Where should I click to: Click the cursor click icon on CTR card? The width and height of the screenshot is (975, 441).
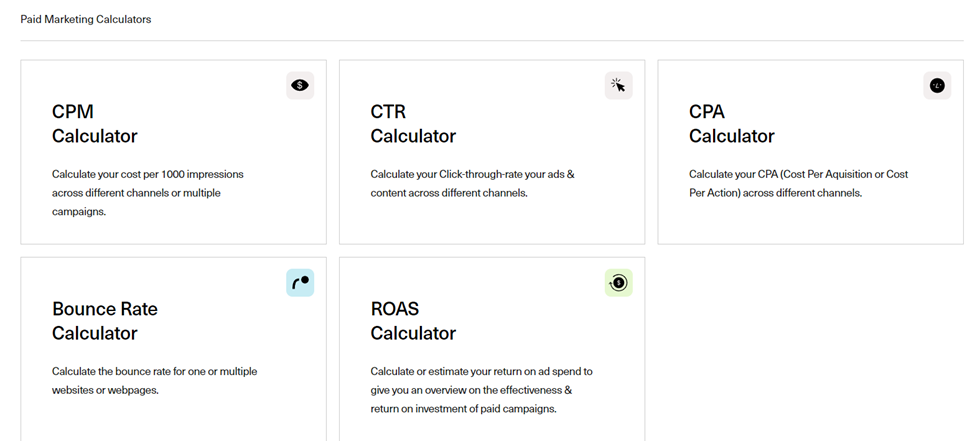click(618, 86)
